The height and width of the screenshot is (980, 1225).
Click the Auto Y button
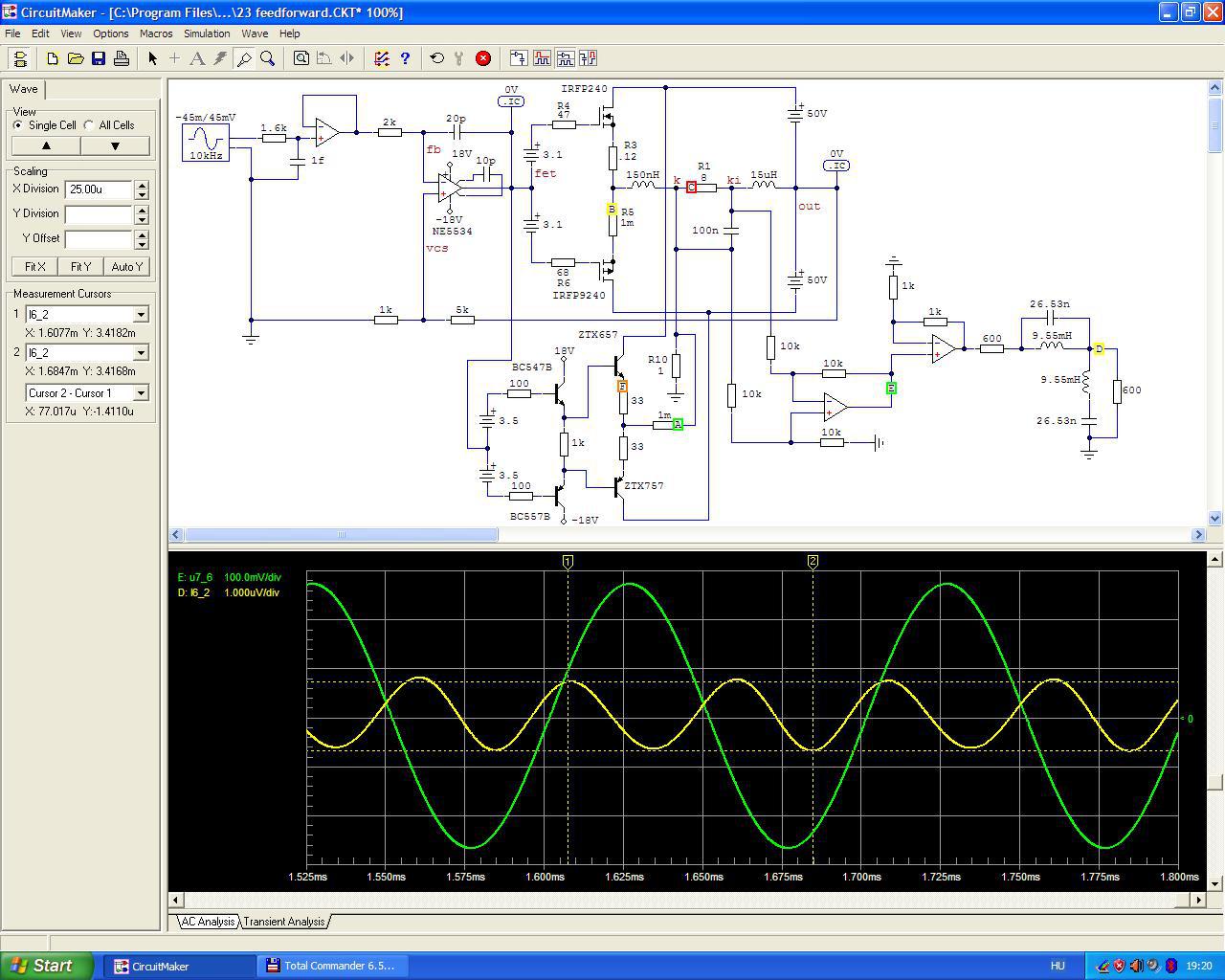tap(127, 267)
